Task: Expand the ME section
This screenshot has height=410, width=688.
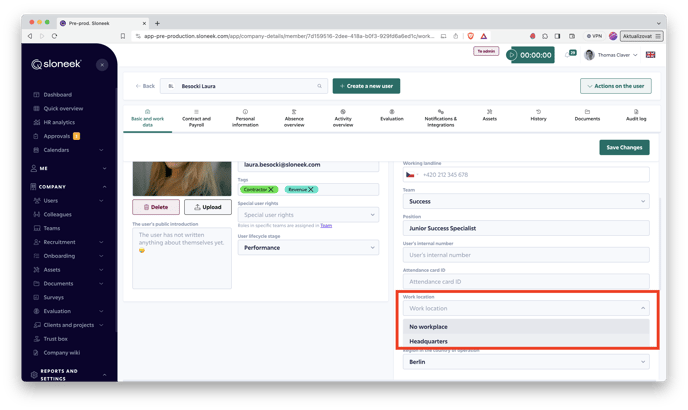Action: tap(104, 168)
